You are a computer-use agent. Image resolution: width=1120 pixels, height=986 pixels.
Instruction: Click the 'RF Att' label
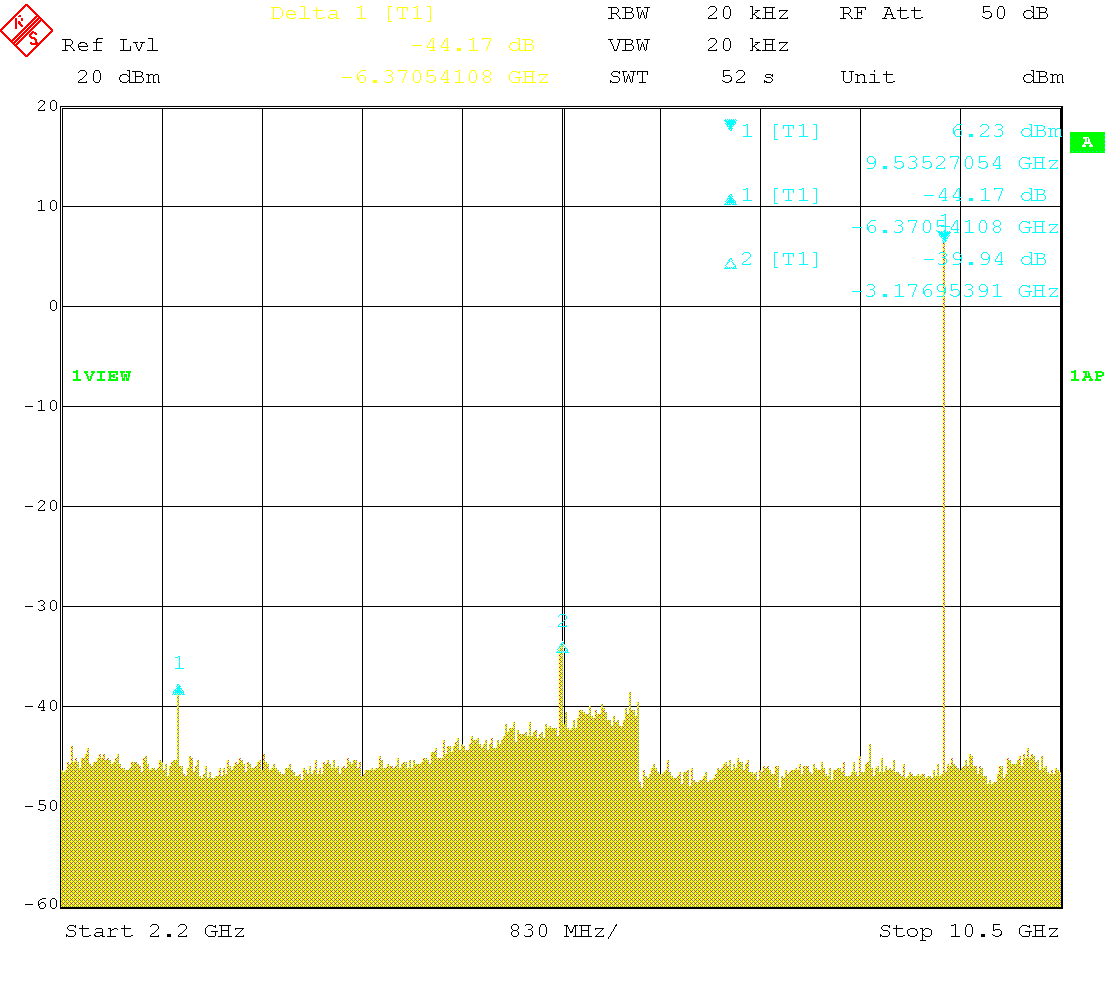tap(881, 14)
